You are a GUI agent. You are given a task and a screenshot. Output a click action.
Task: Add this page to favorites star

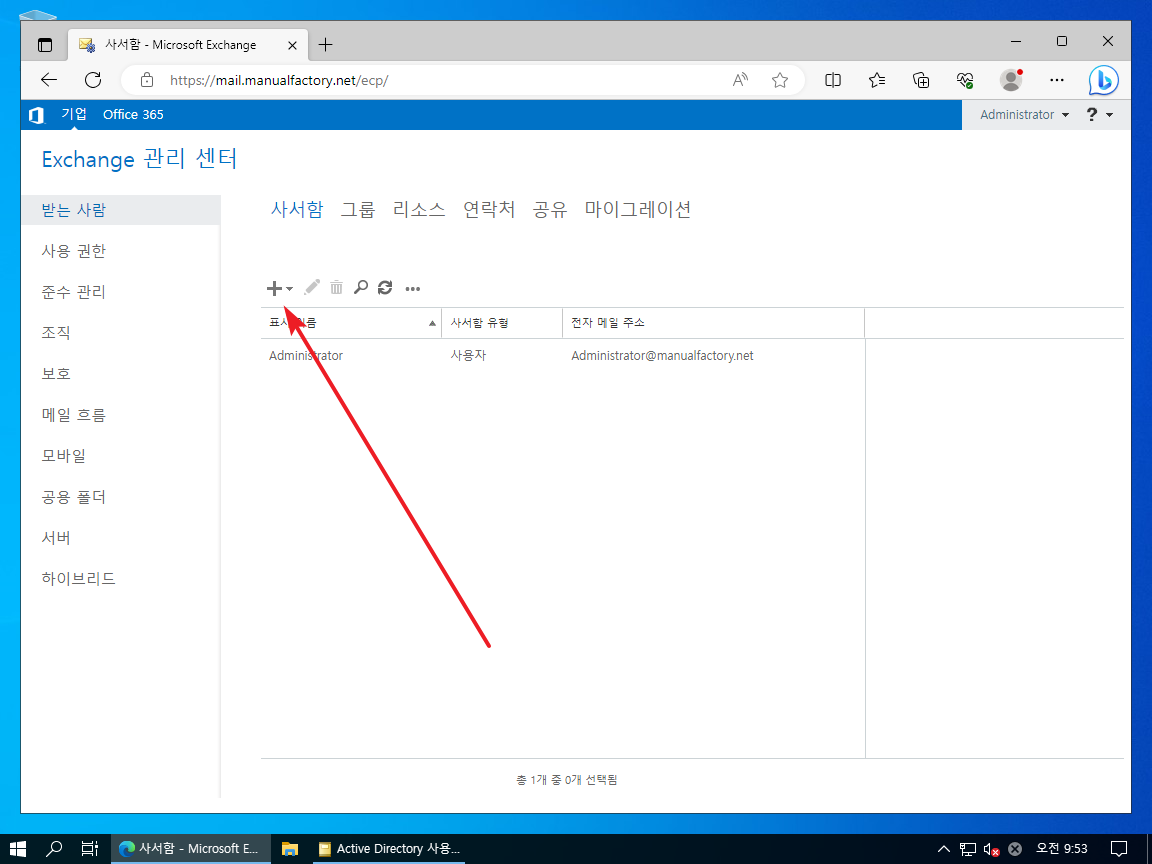pos(780,80)
